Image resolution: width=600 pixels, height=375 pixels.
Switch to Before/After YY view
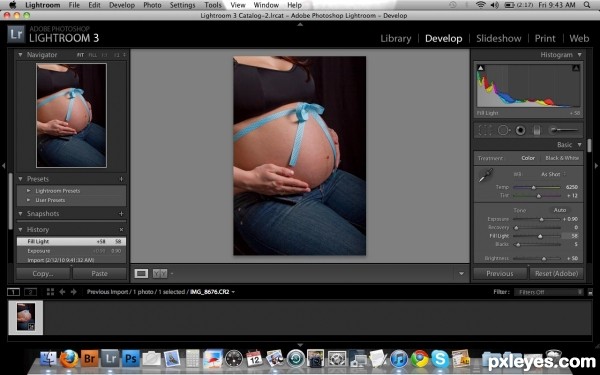tap(160, 274)
